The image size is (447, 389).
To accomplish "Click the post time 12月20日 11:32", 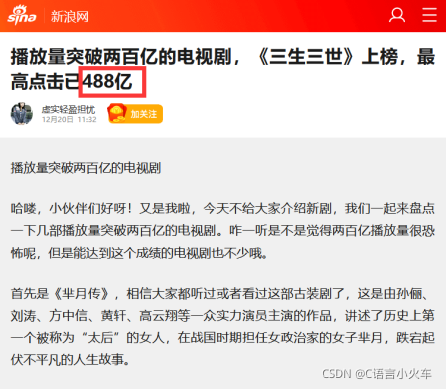I will [x=69, y=119].
